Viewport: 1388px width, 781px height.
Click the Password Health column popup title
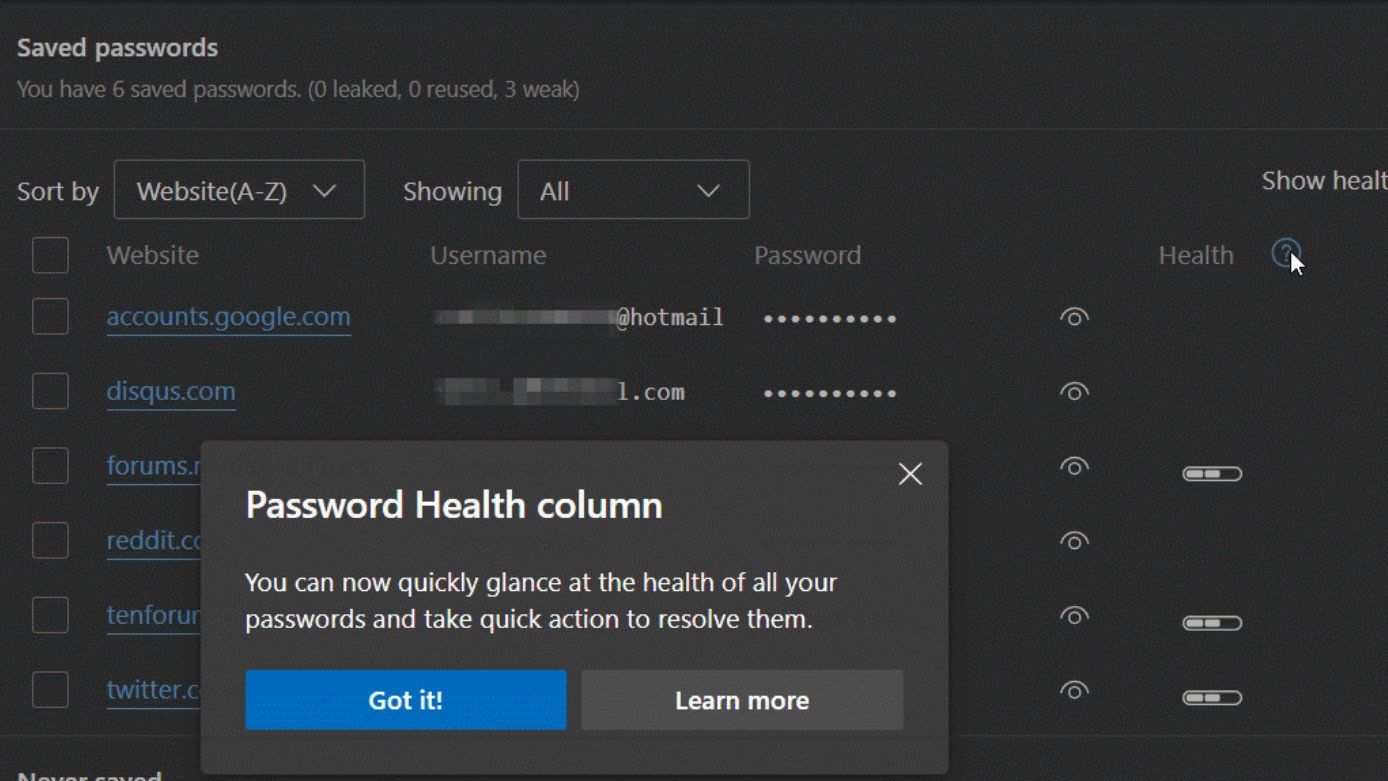pos(454,505)
